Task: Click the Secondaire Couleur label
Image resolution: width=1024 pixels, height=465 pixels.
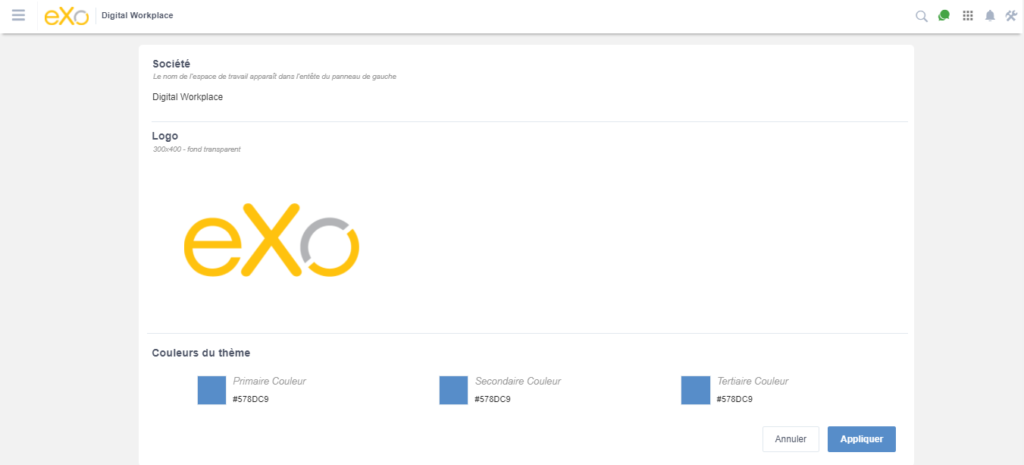Action: click(518, 381)
